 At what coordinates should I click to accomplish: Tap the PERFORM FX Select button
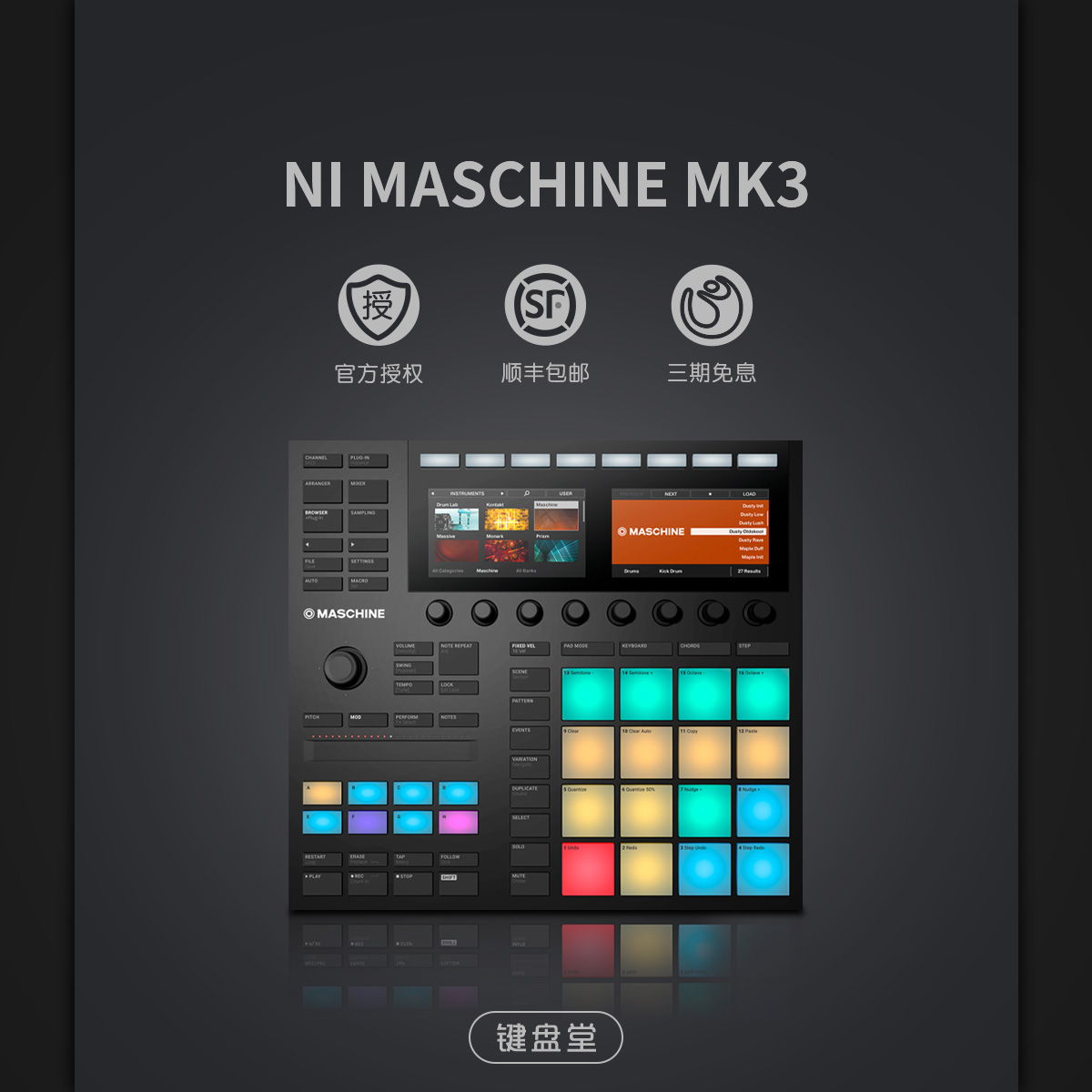click(413, 720)
